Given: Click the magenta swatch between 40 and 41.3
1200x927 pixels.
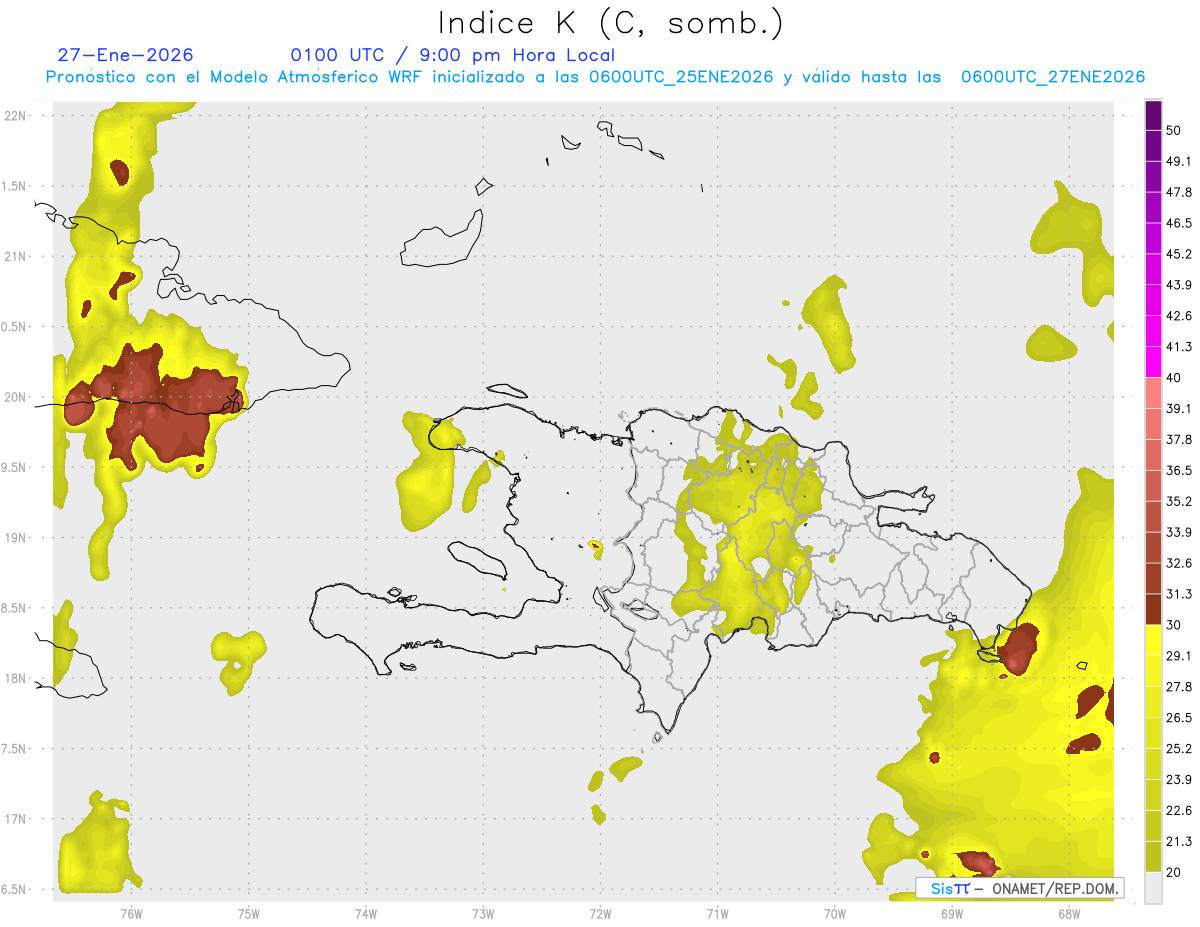Looking at the screenshot, I should 1153,363.
